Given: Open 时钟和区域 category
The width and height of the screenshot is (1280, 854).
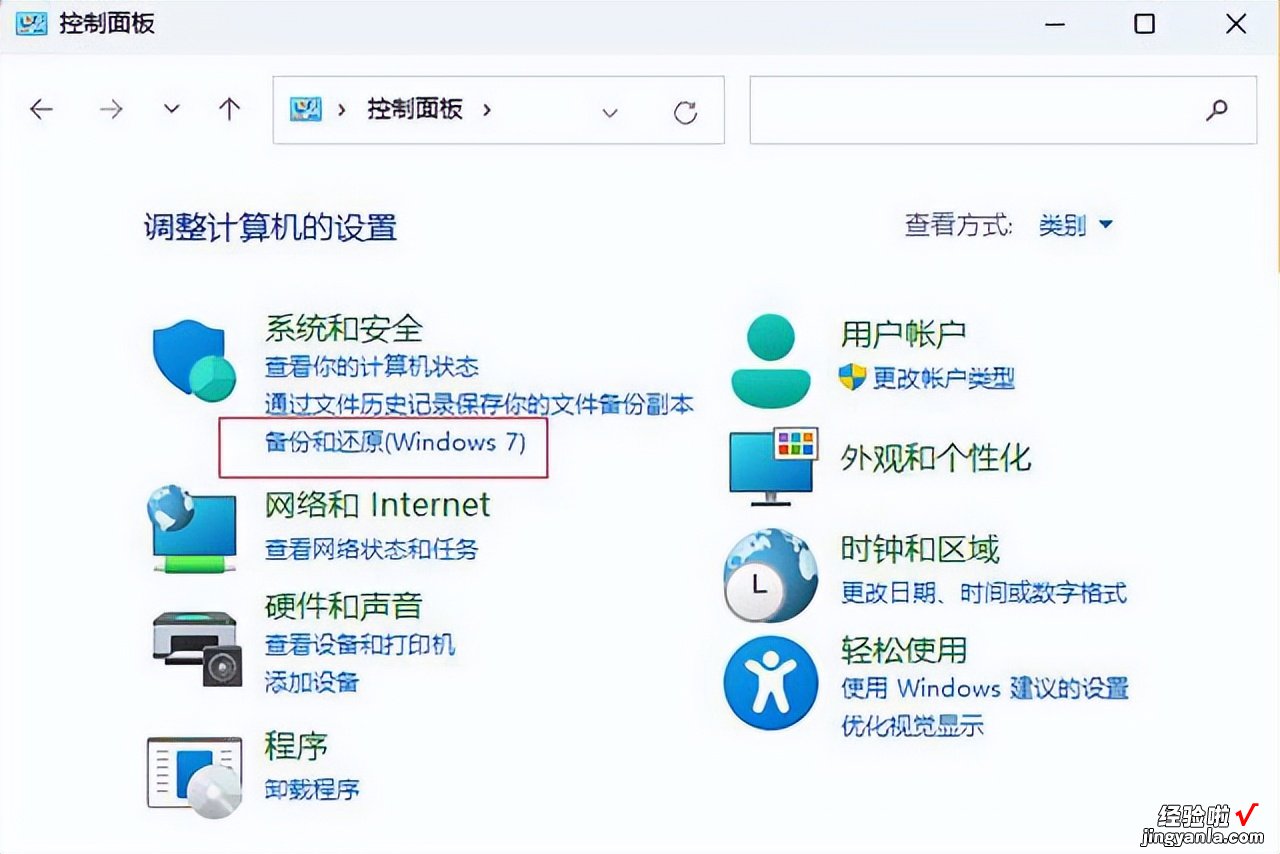Looking at the screenshot, I should (920, 548).
